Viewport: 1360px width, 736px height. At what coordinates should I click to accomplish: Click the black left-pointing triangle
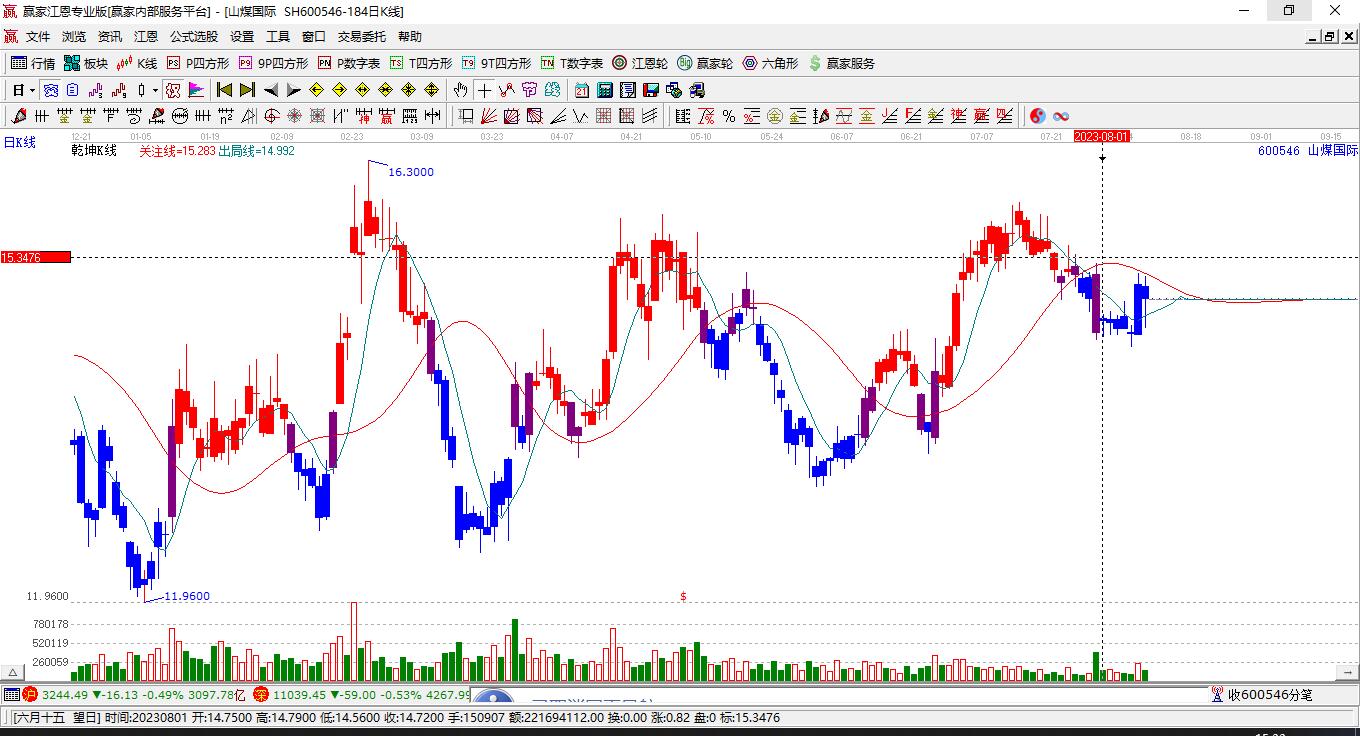click(270, 90)
